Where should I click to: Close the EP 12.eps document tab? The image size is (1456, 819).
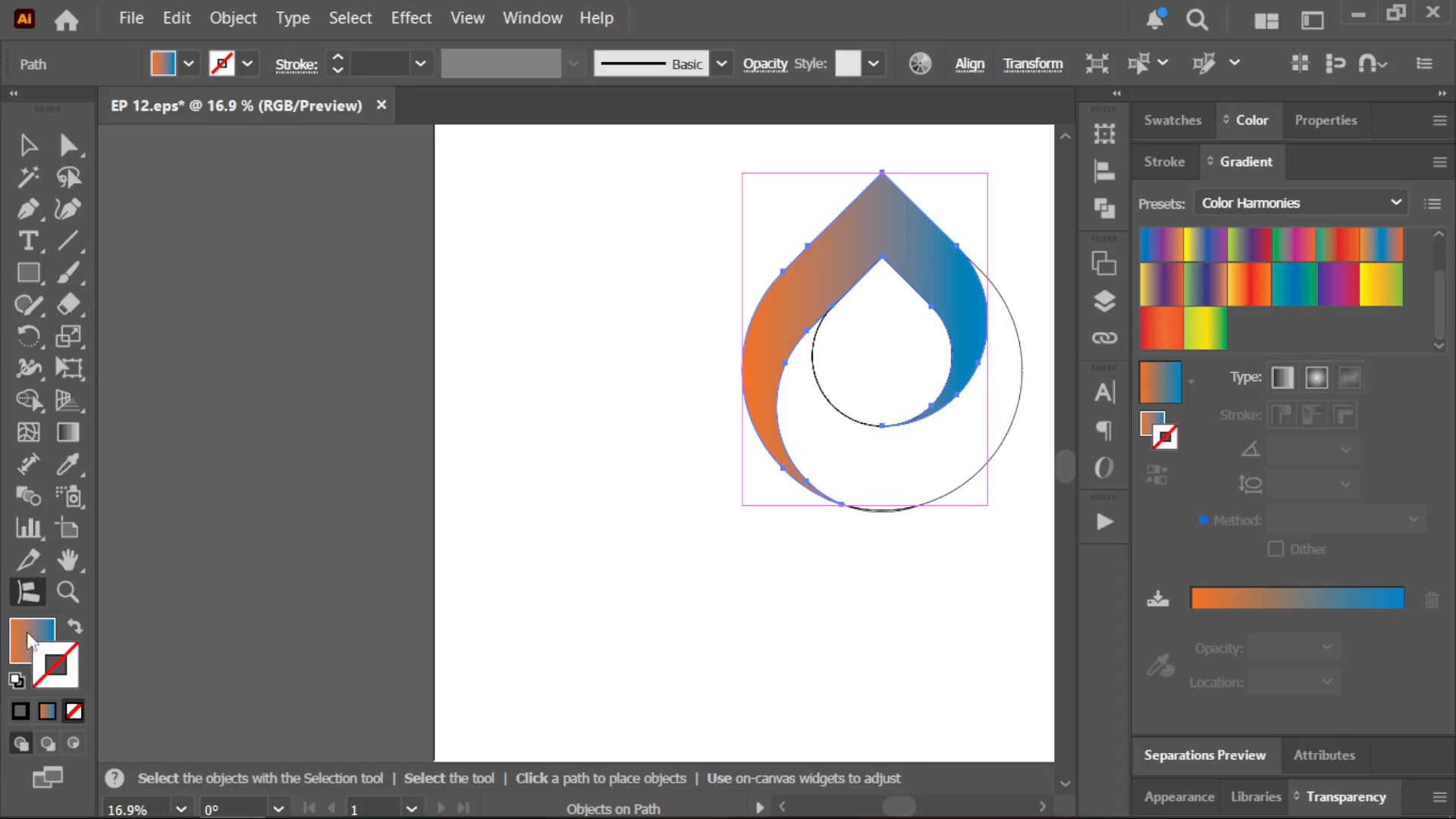(x=381, y=105)
